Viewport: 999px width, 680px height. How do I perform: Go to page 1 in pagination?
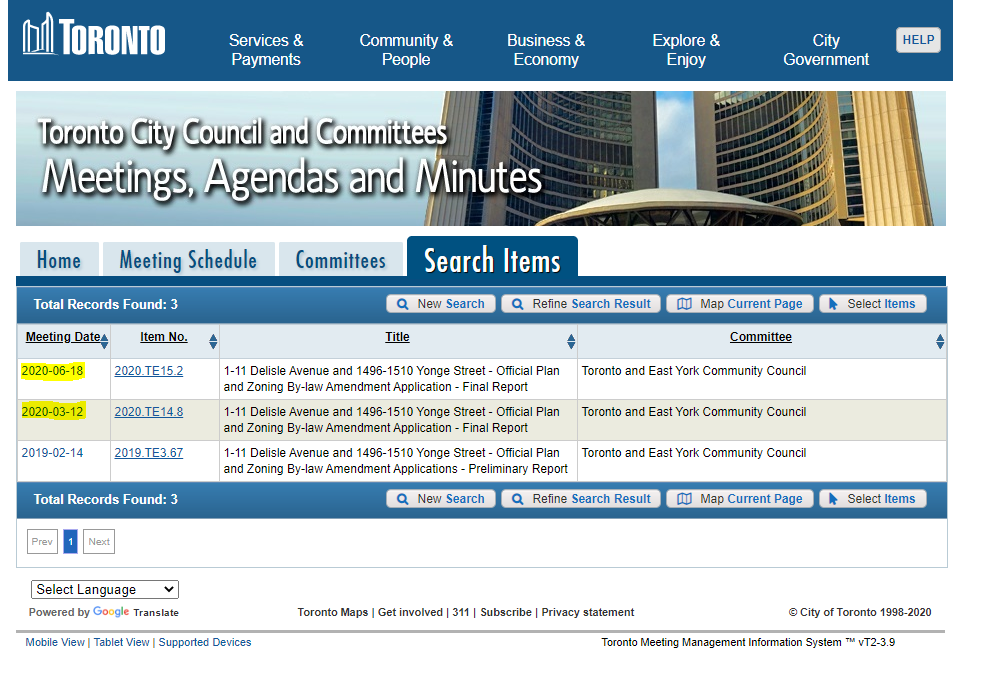[70, 542]
